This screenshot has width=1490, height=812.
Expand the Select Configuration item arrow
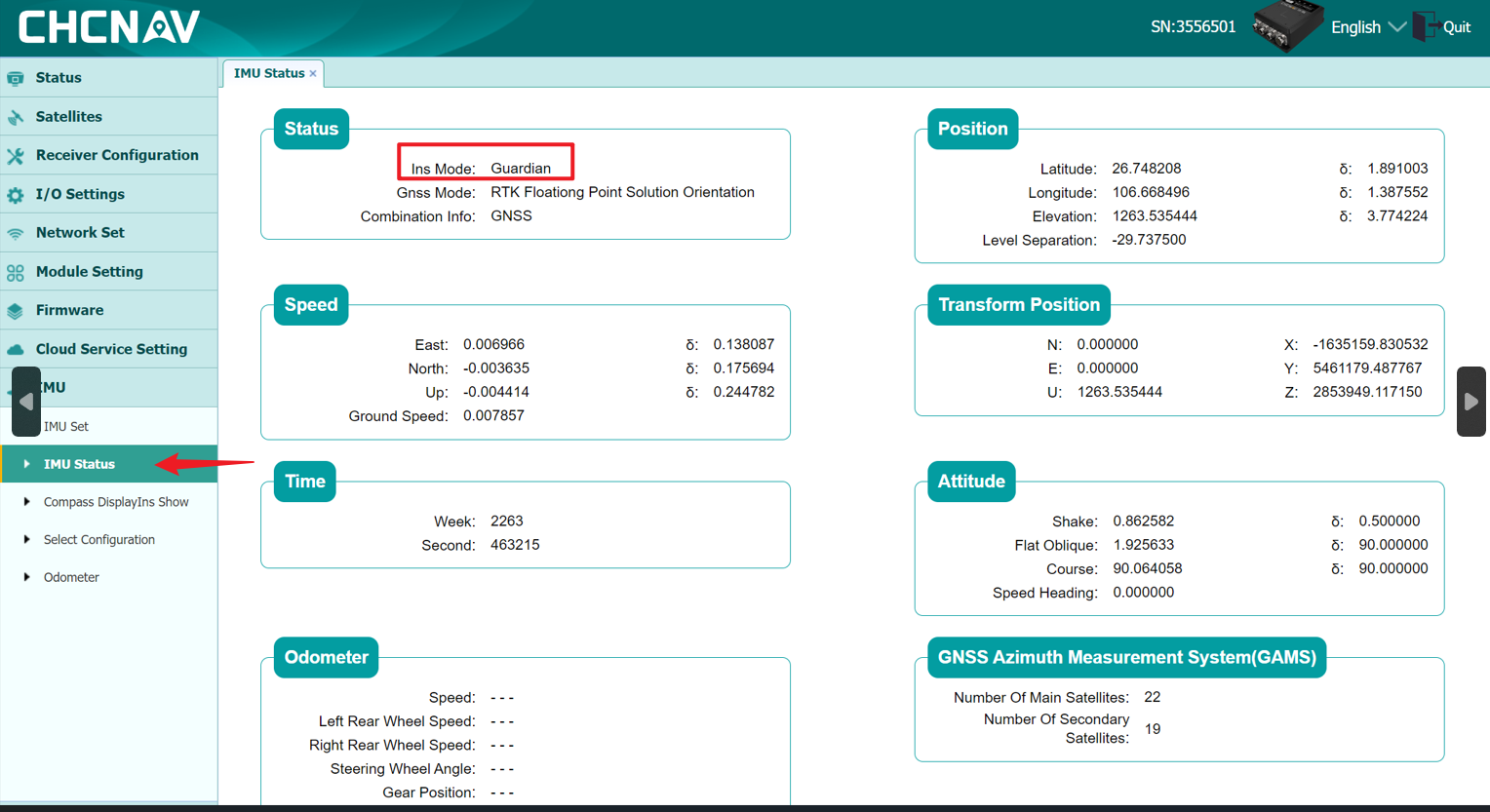pyautogui.click(x=26, y=539)
